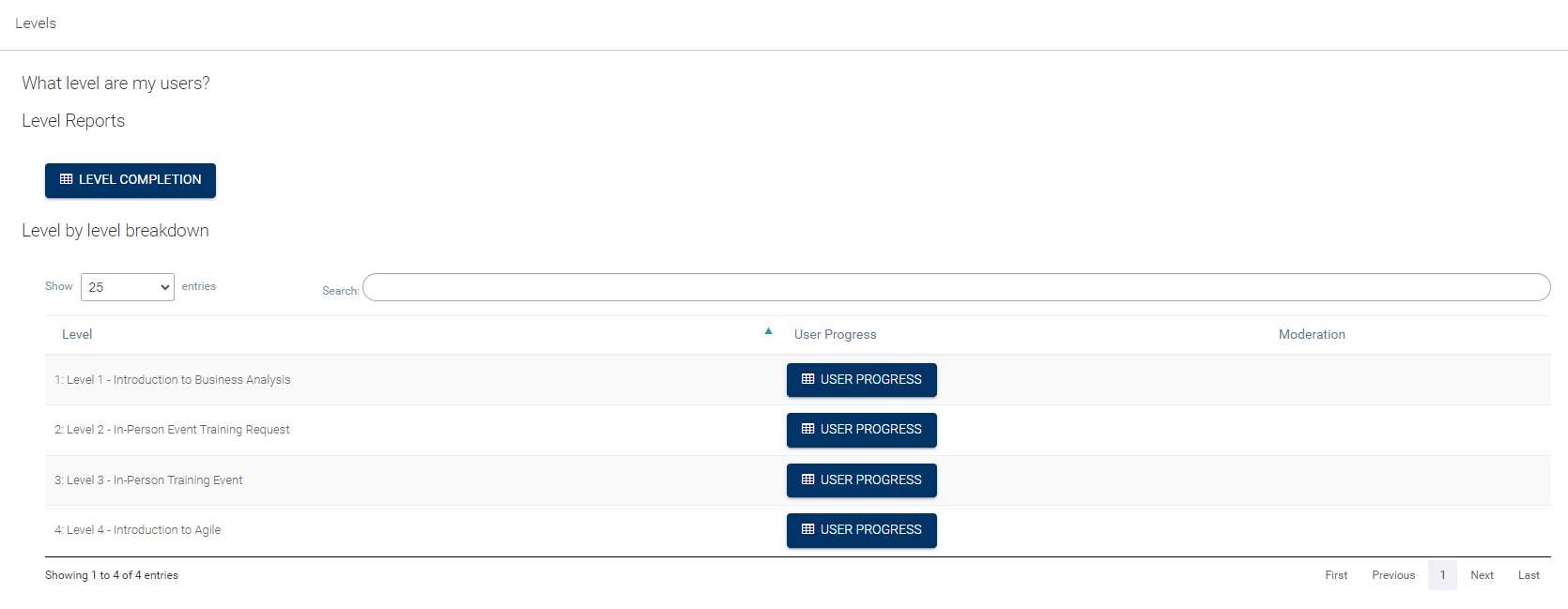Open User Progress for Level 3
This screenshot has width=1568, height=609.
[861, 480]
